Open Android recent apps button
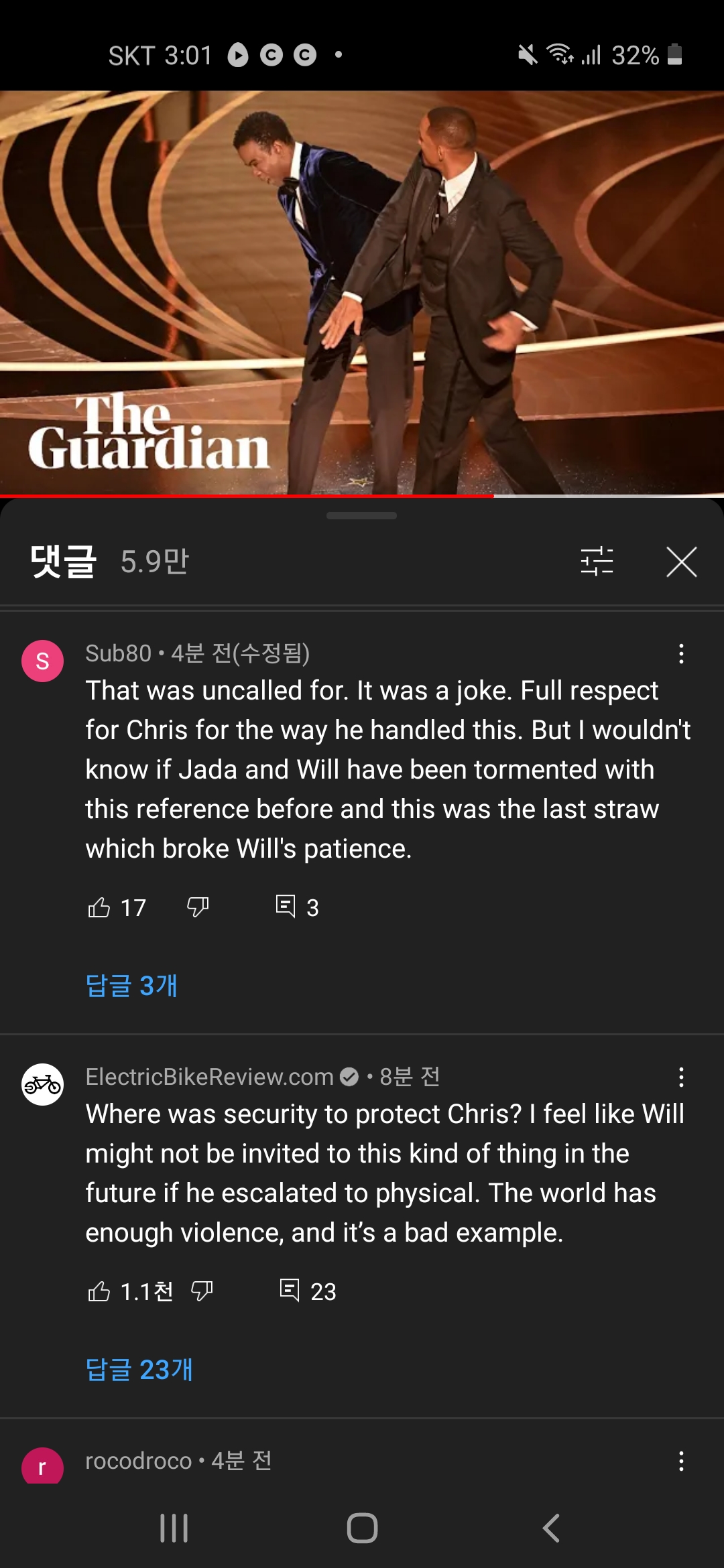This screenshot has width=724, height=1568. [174, 1528]
